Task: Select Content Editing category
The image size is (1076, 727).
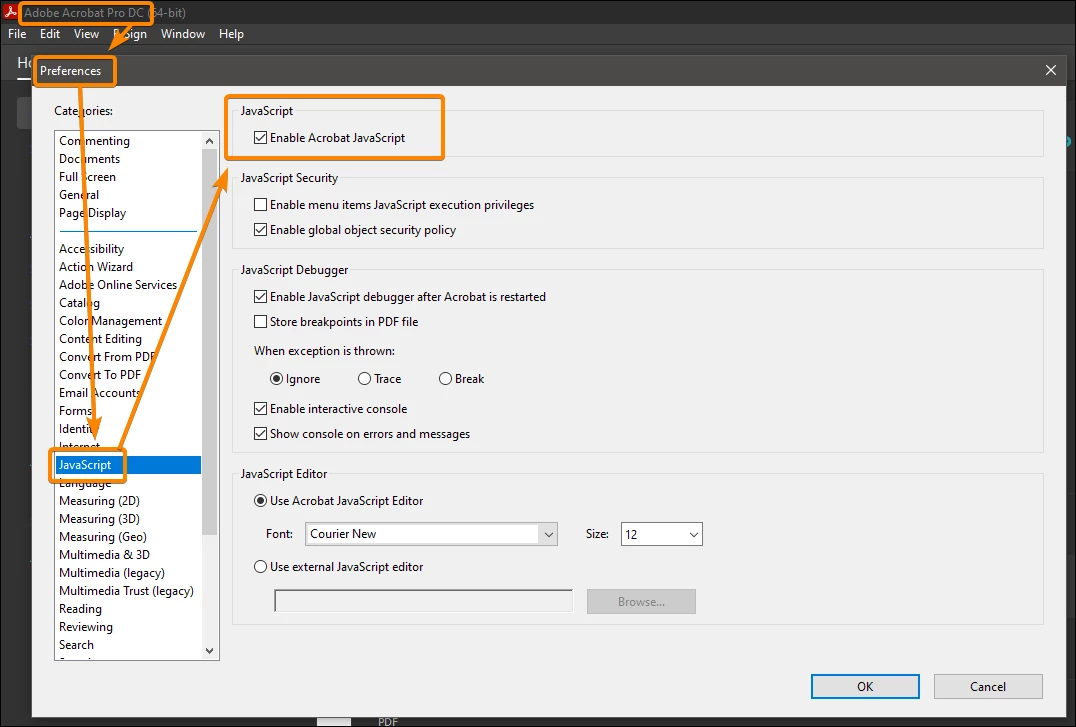Action: 100,338
